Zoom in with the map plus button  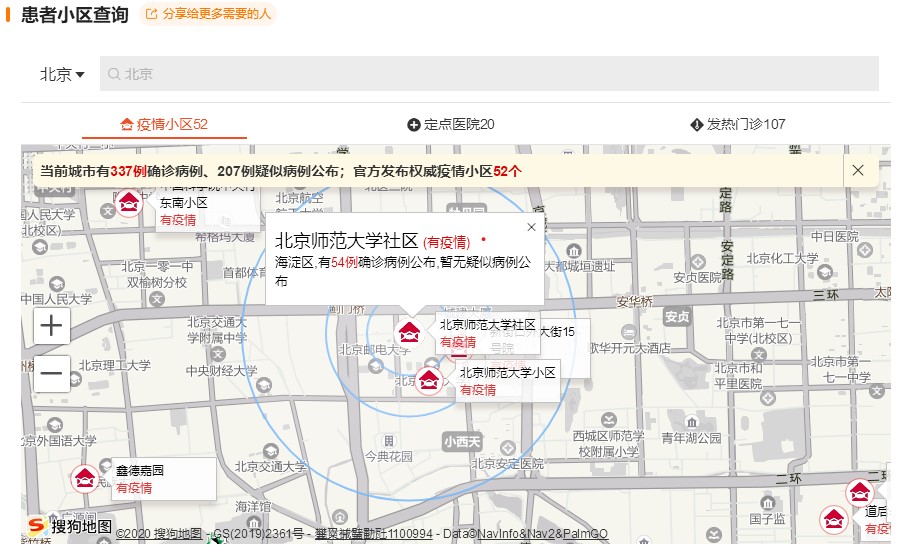tap(51, 326)
